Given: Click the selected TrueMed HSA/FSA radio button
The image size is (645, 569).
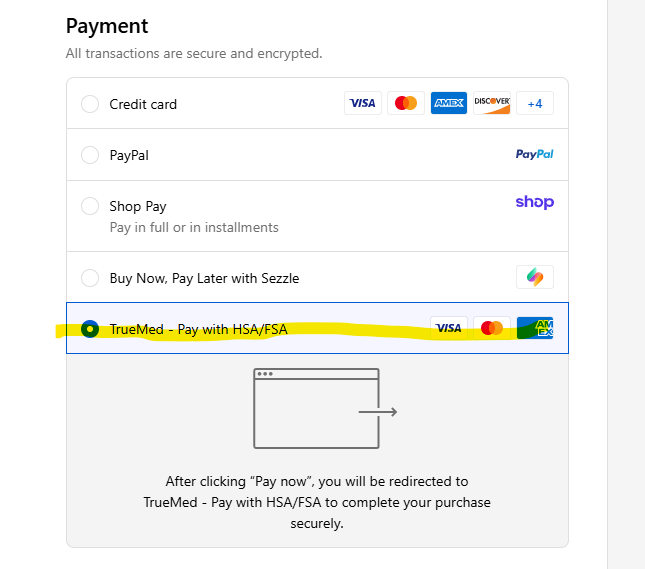Looking at the screenshot, I should coord(90,329).
